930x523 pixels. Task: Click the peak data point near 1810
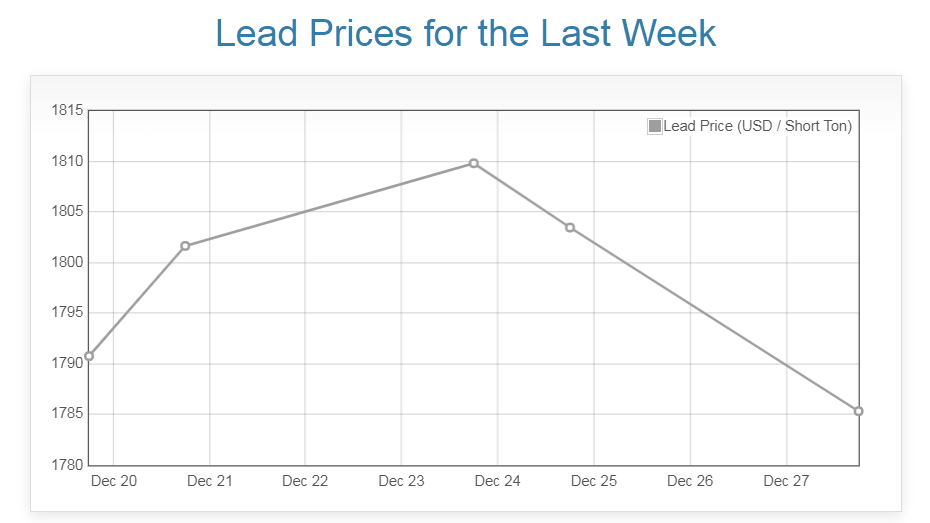[x=474, y=163]
